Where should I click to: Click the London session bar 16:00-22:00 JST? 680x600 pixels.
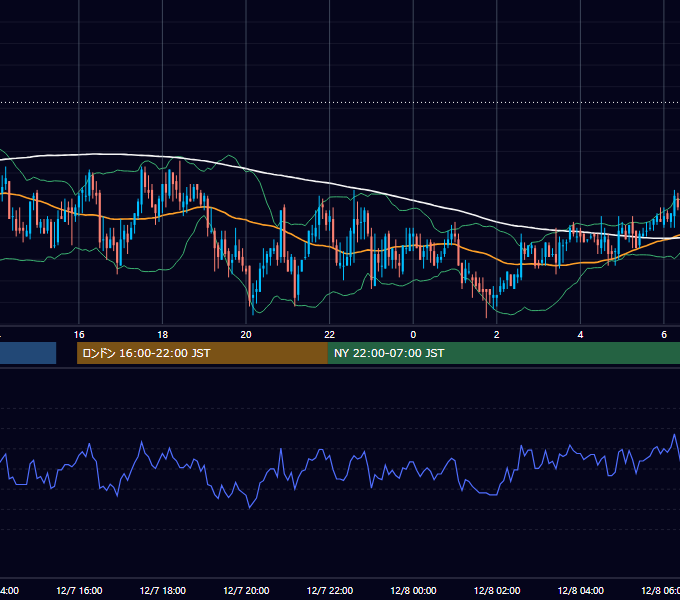tap(202, 353)
